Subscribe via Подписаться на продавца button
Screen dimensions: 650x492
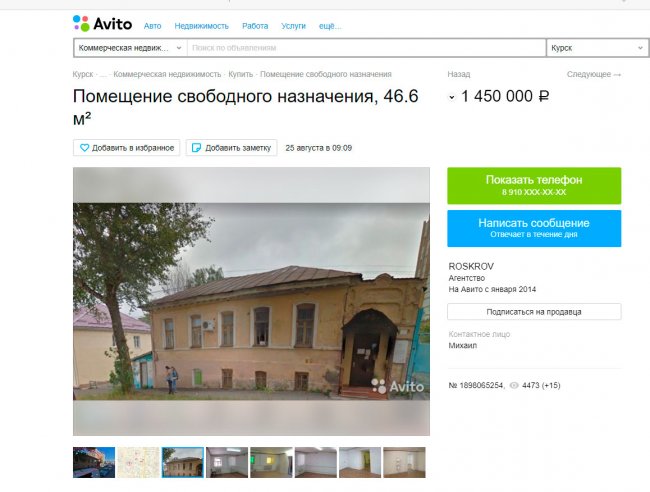point(534,312)
